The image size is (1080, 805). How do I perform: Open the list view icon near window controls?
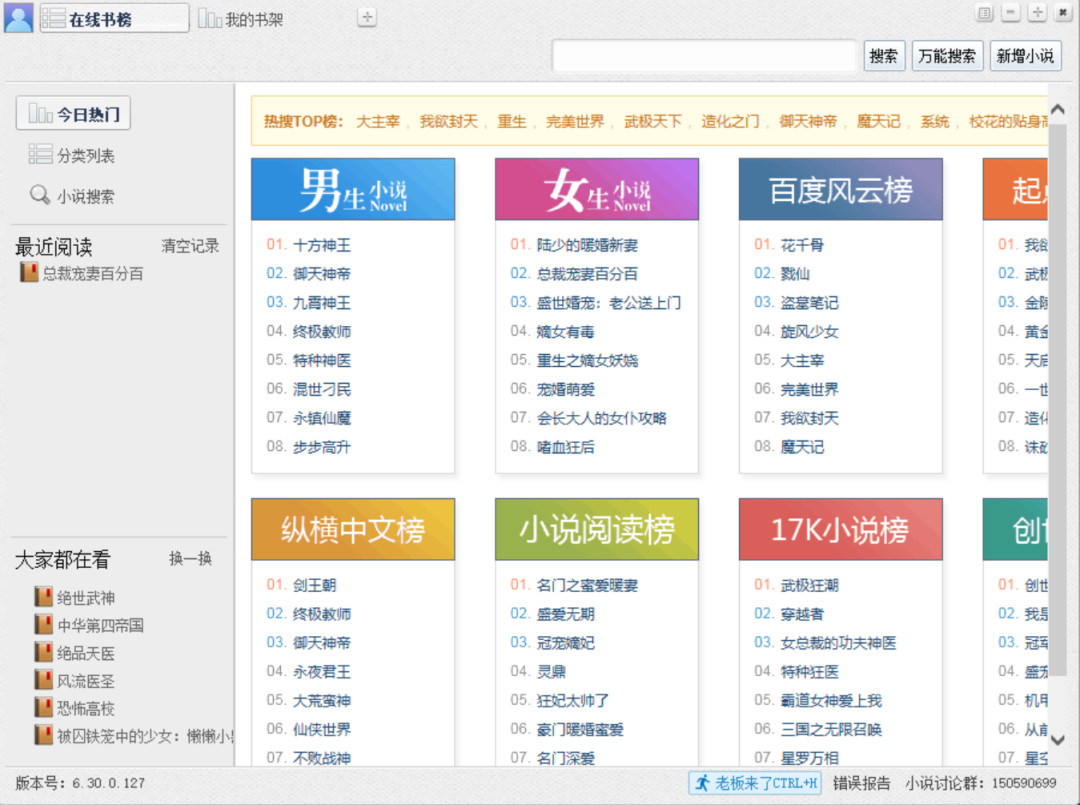983,12
